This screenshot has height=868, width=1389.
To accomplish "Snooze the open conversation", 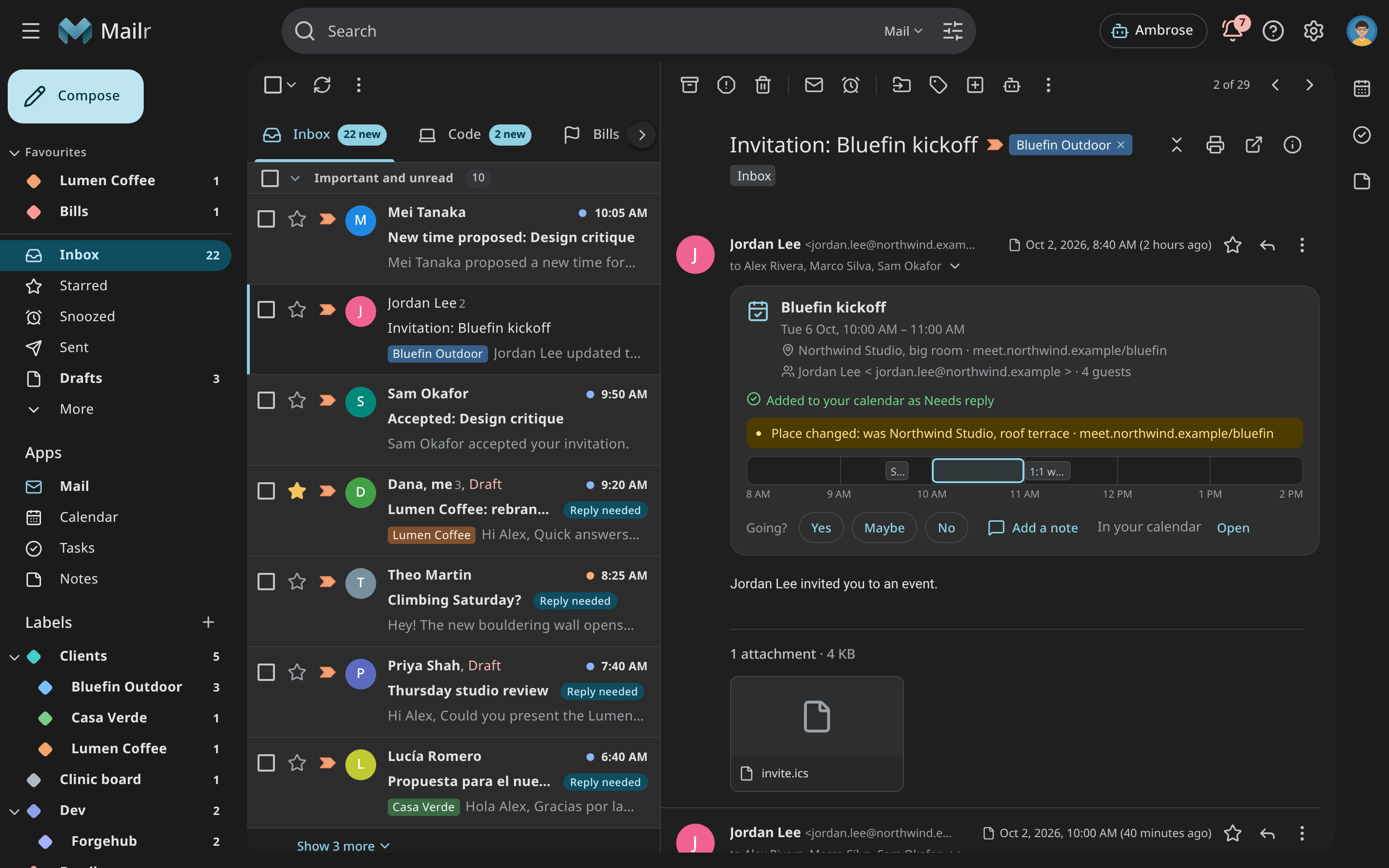I will coord(851,85).
